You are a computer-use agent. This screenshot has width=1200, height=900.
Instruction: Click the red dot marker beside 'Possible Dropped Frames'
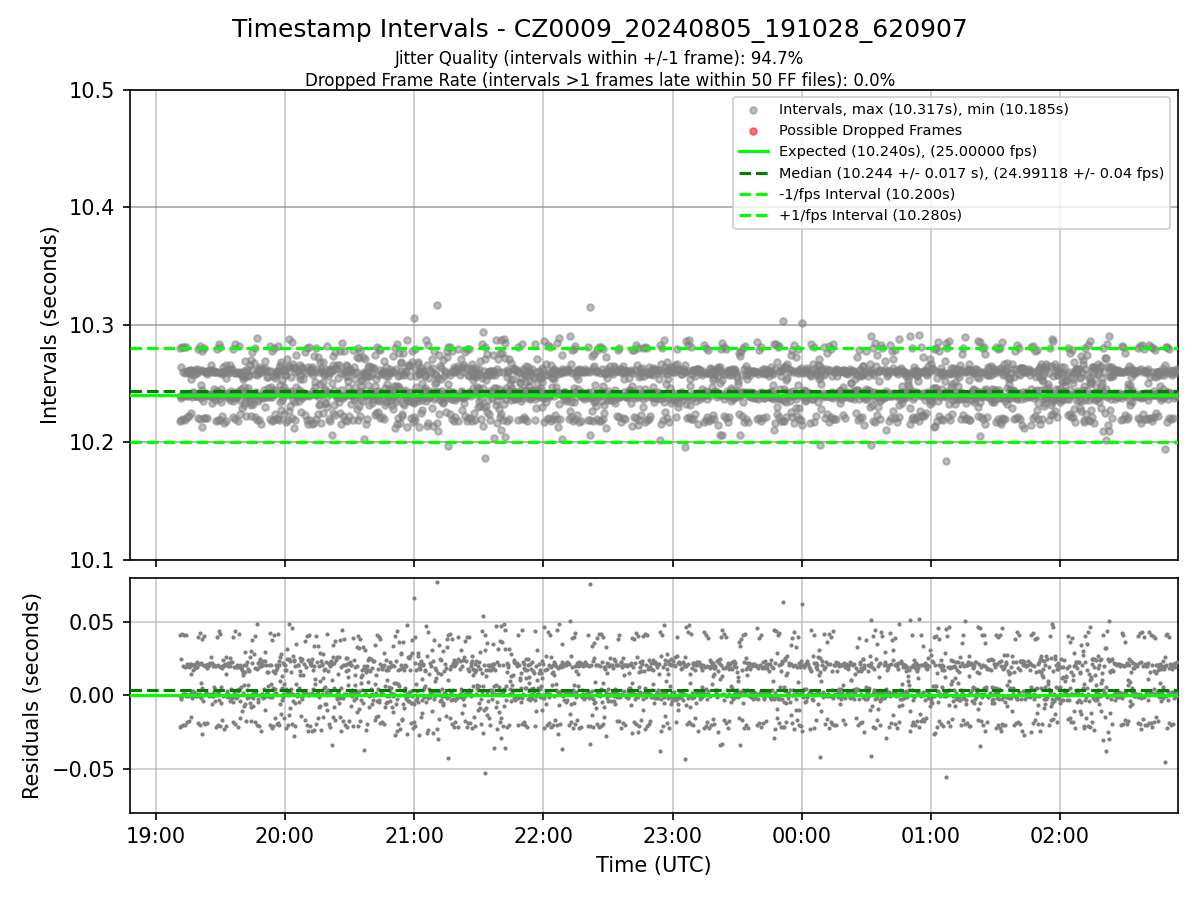tap(754, 131)
